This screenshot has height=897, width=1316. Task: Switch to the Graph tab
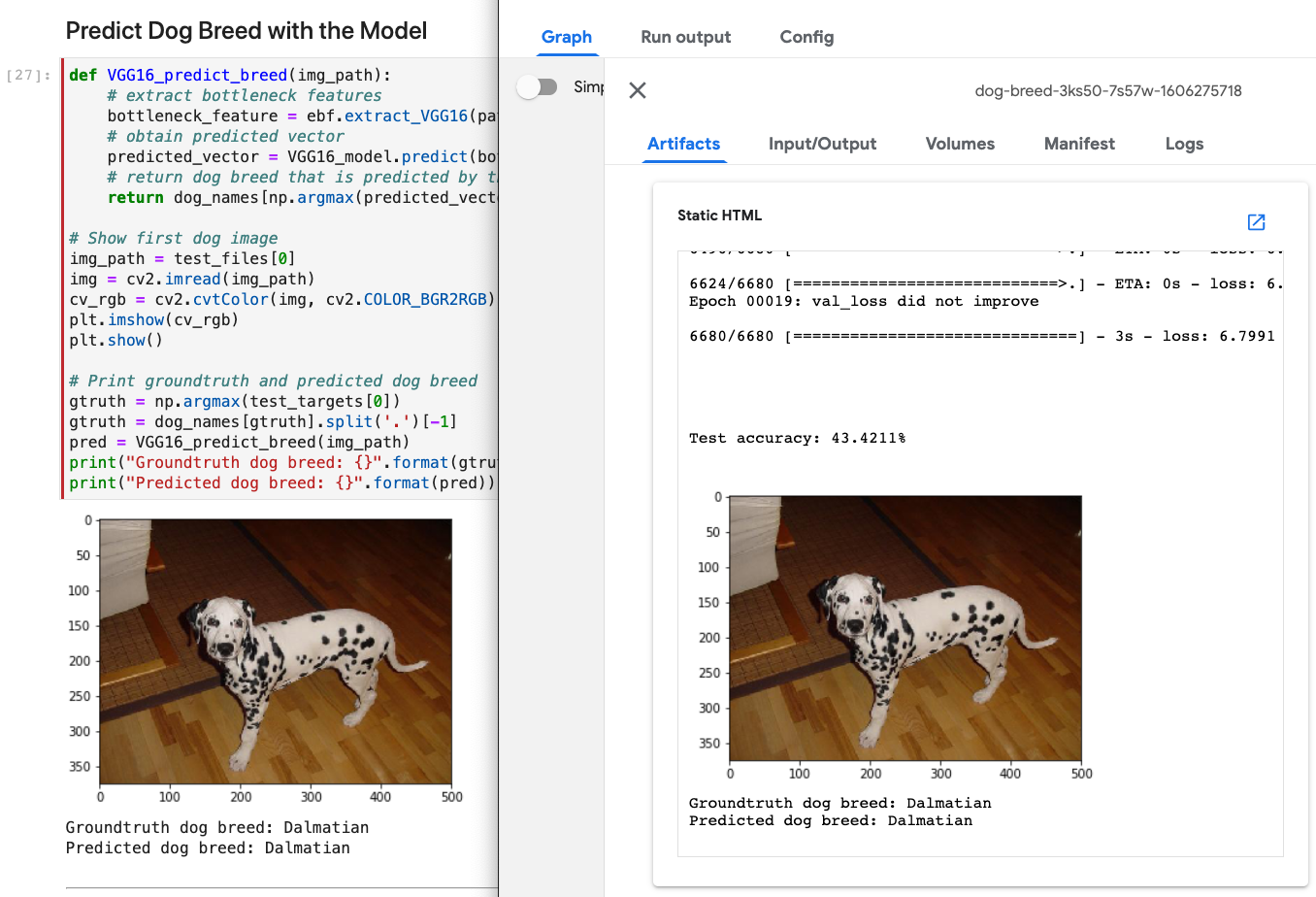567,37
